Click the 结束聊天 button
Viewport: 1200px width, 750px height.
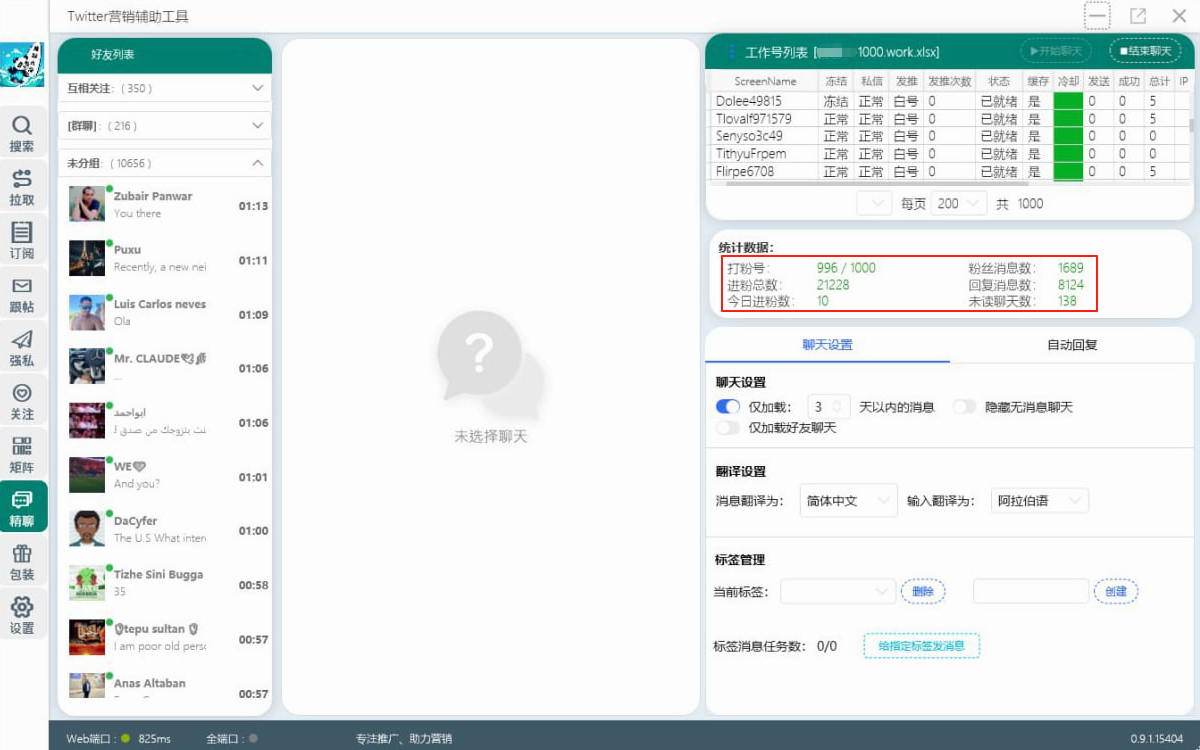[x=1145, y=51]
